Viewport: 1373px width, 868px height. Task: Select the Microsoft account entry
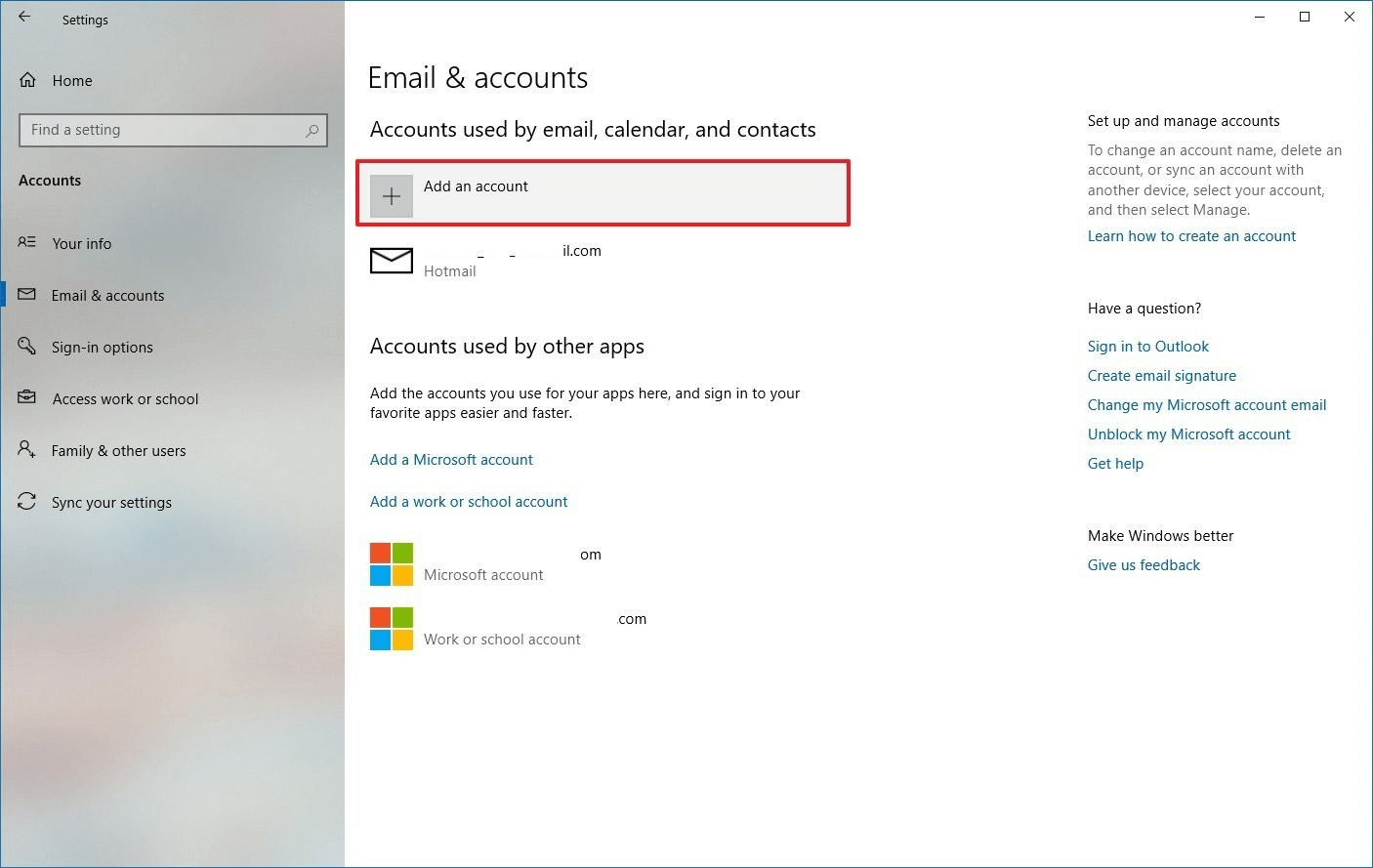point(603,564)
